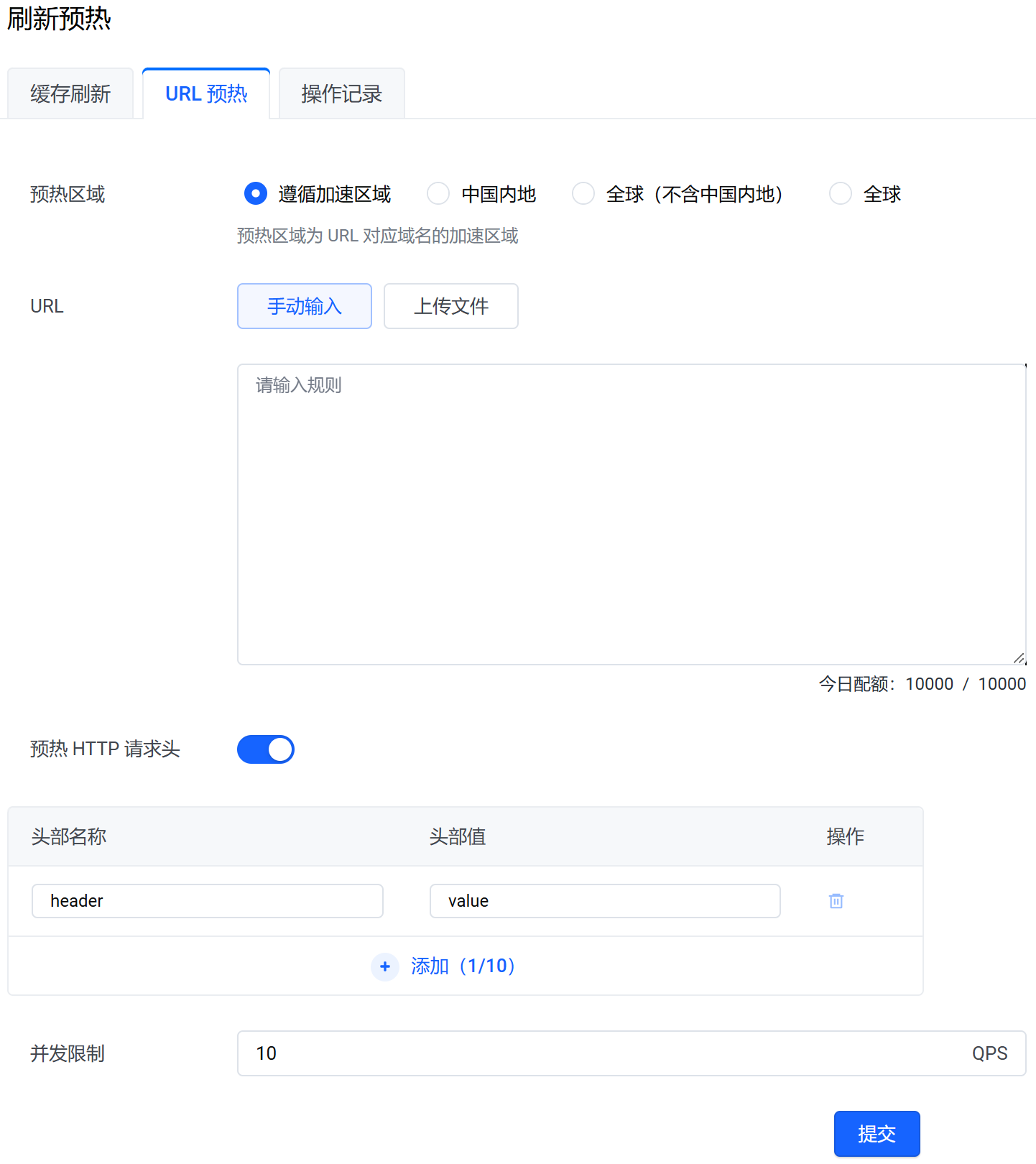Open the 操作记录 tab
Screen dimensions: 1036x1164
point(341,94)
